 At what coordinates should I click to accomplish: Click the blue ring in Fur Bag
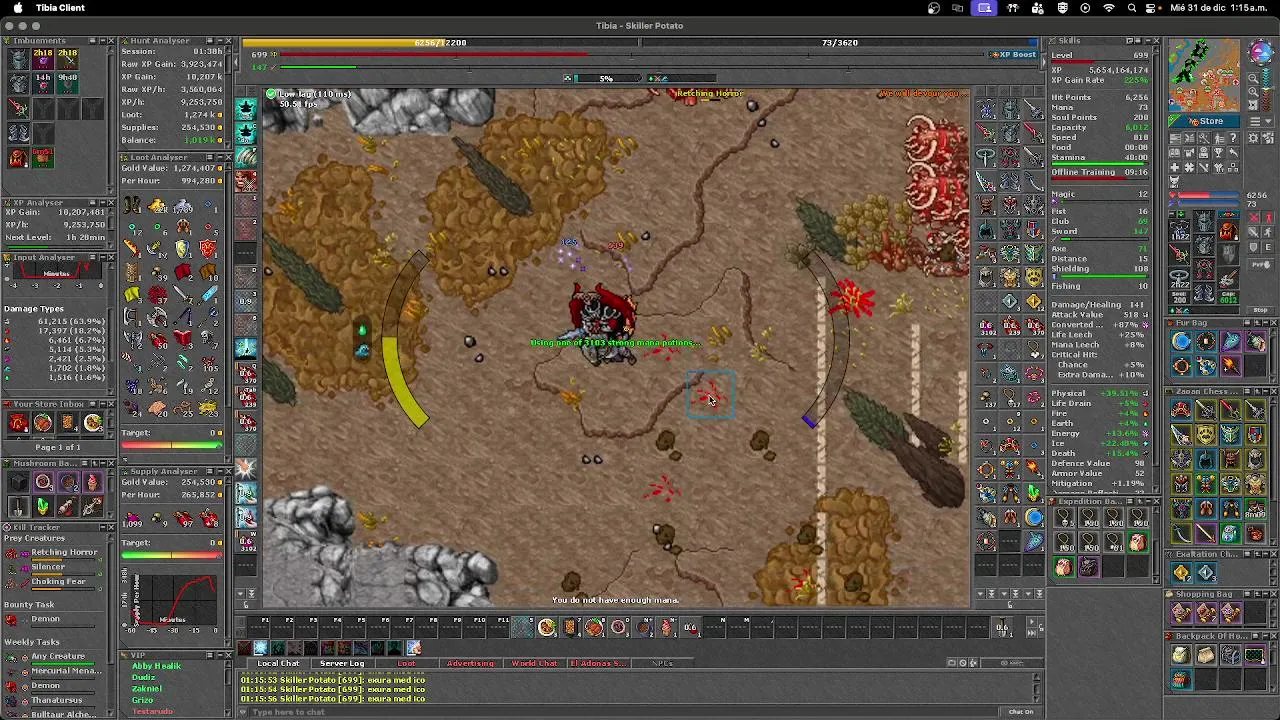tap(1181, 343)
